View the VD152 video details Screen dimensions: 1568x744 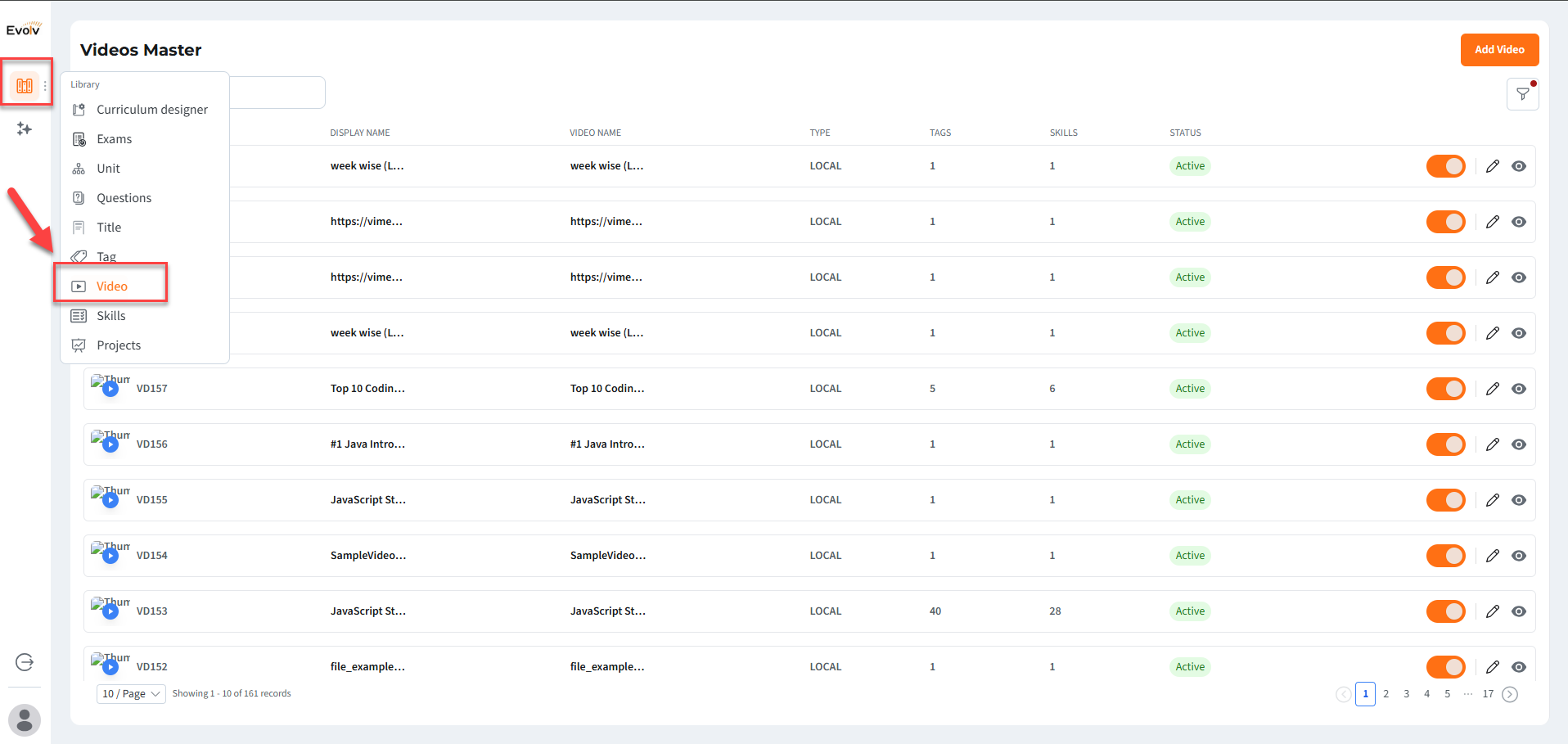tap(1519, 667)
